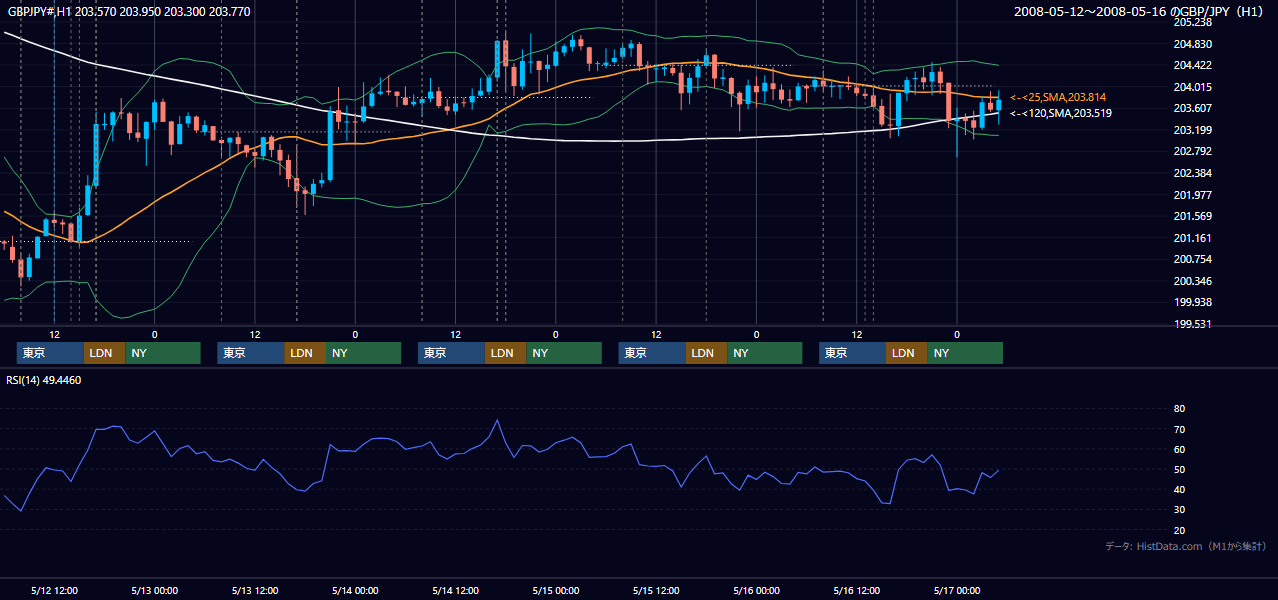This screenshot has width=1278, height=600.
Task: Click price axis label 201.569
Action: click(x=1193, y=216)
